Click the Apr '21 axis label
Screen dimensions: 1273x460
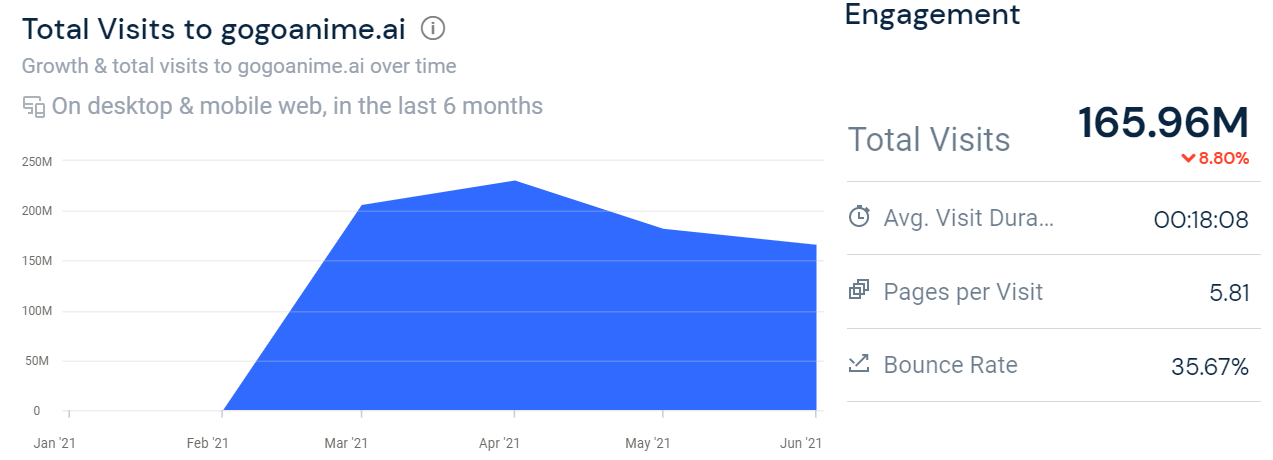498,443
